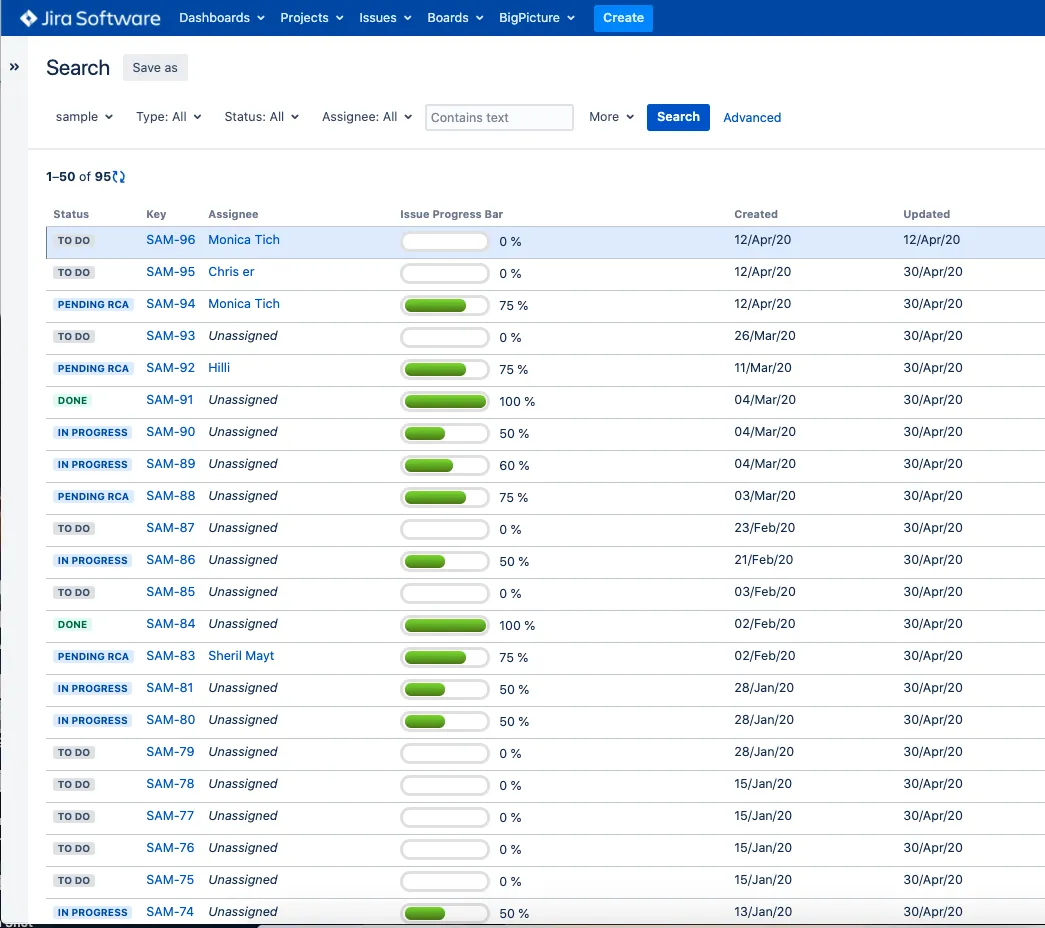Click the blue Search button
Screen dimensions: 1045x928
coord(678,117)
